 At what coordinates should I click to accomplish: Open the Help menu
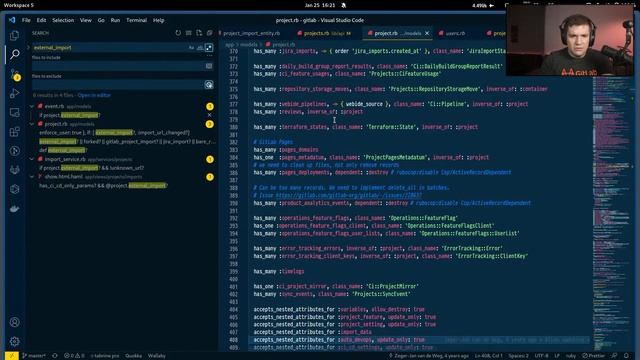[x=158, y=20]
